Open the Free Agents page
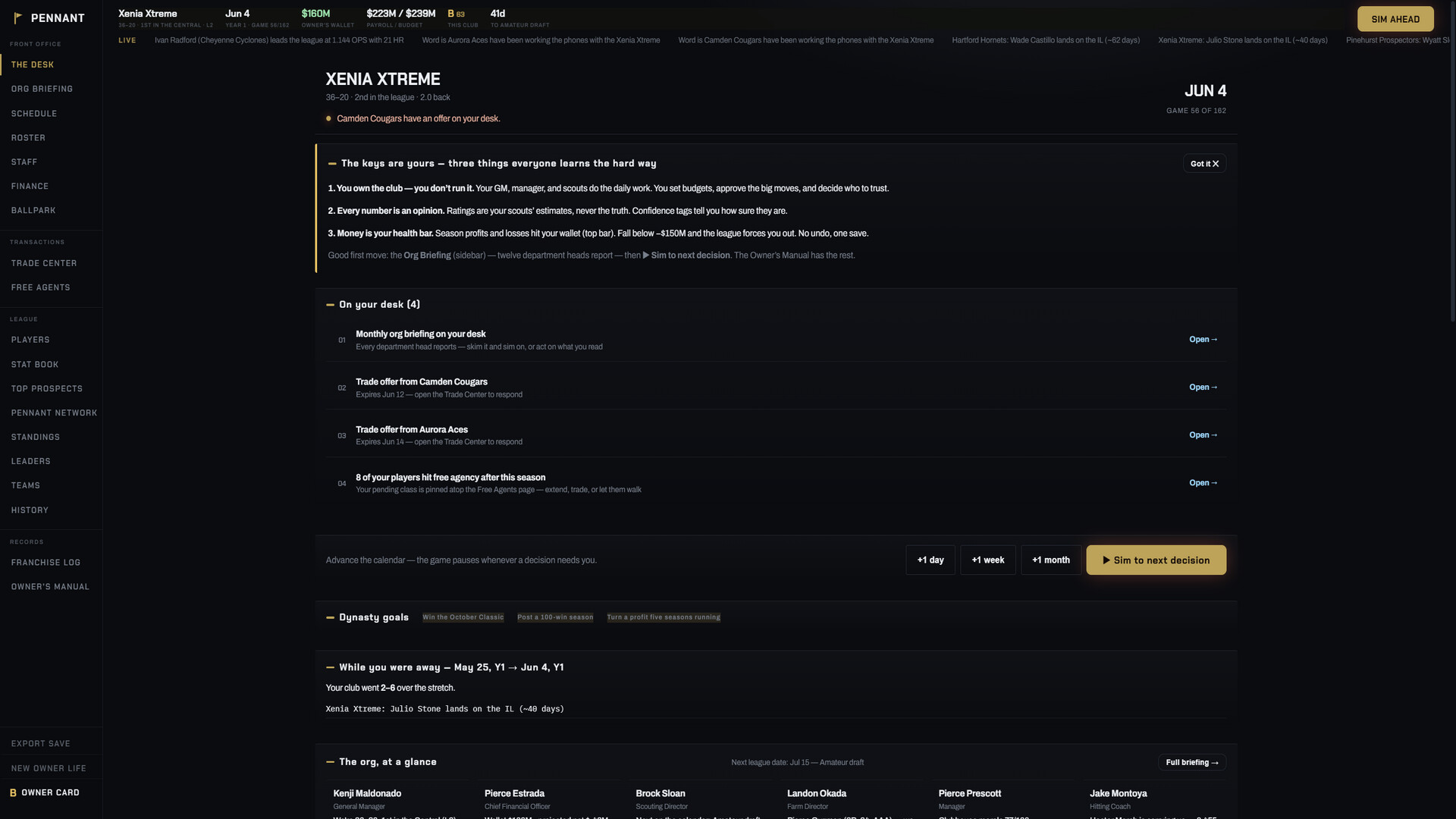 click(52, 287)
